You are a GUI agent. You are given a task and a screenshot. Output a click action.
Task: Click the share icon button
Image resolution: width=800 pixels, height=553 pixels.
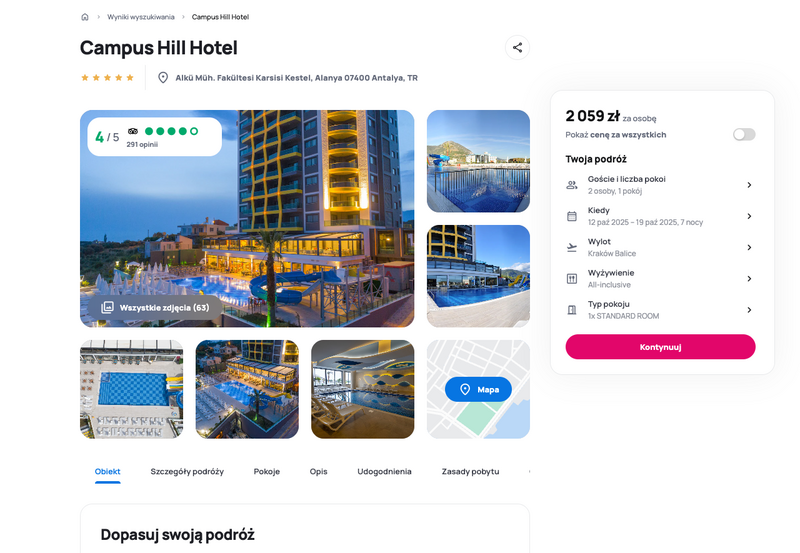(517, 47)
